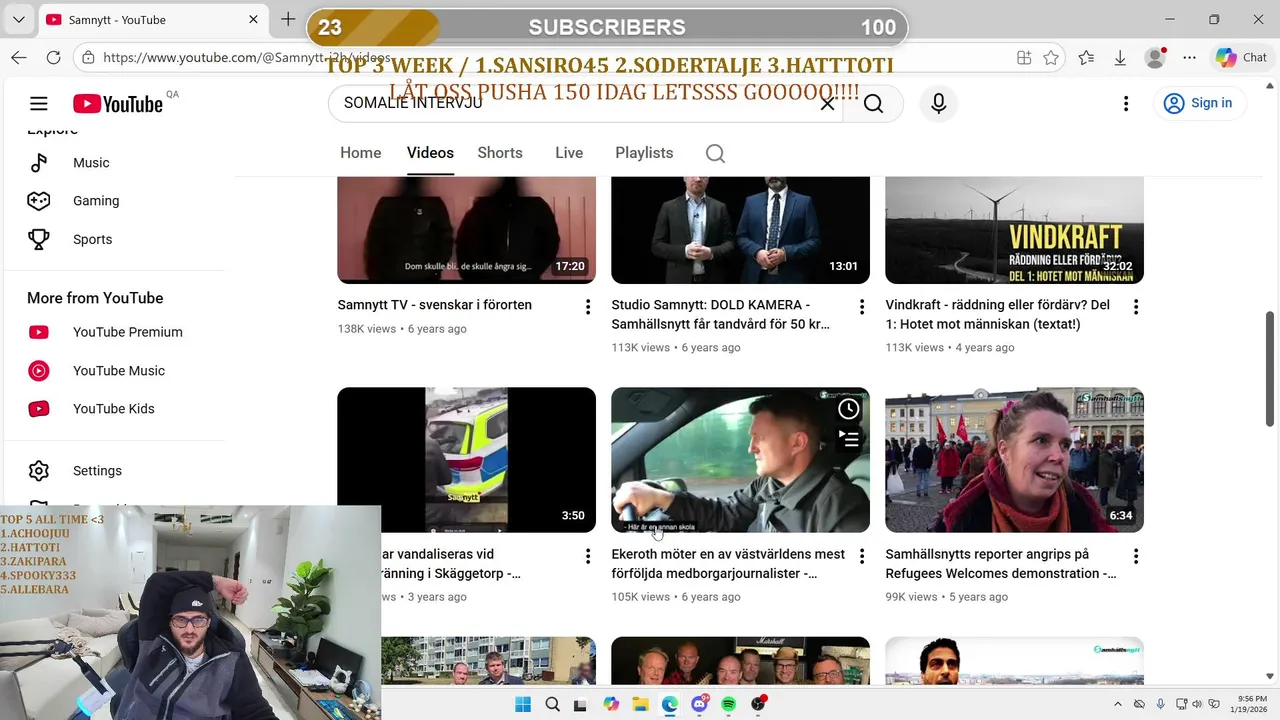Close the Samnytt - YouTube tab
Screen dimensions: 1280x720
tap(253, 19)
